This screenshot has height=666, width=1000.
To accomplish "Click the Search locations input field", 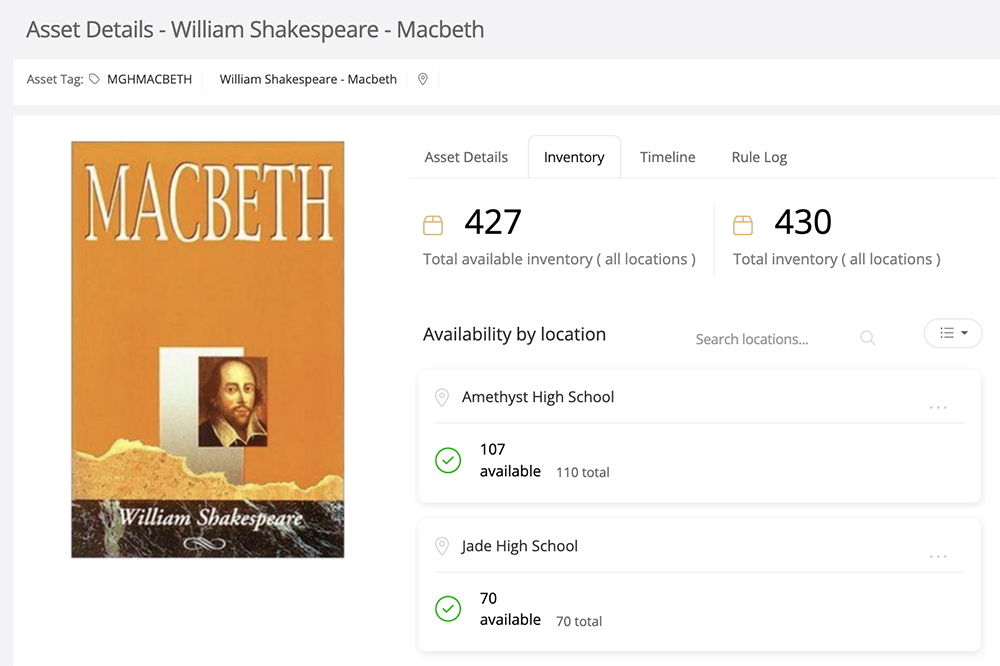I will point(770,338).
